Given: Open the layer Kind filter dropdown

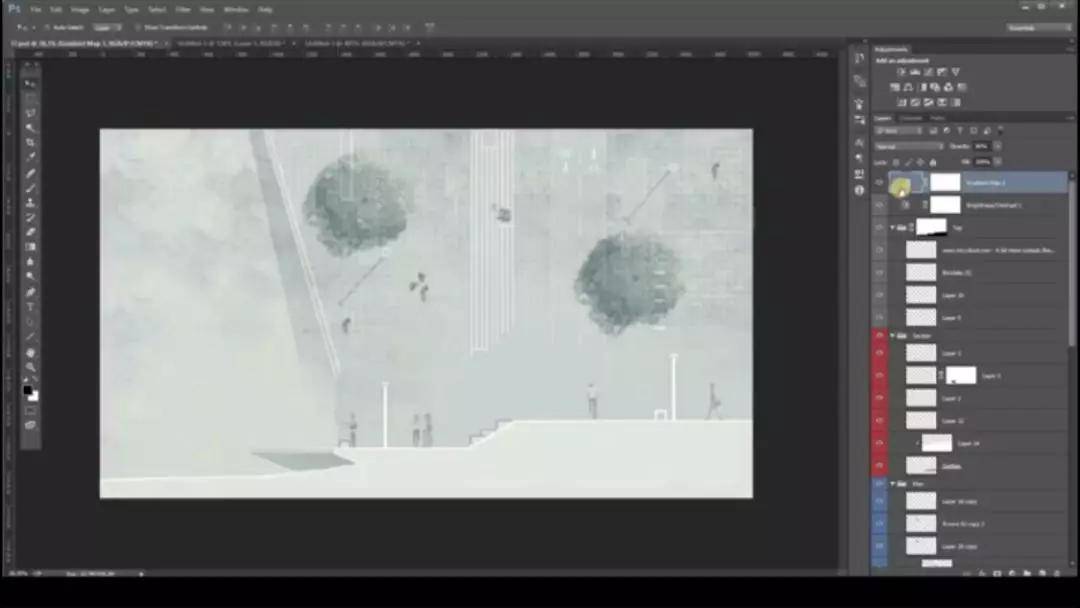Looking at the screenshot, I should click(x=898, y=130).
